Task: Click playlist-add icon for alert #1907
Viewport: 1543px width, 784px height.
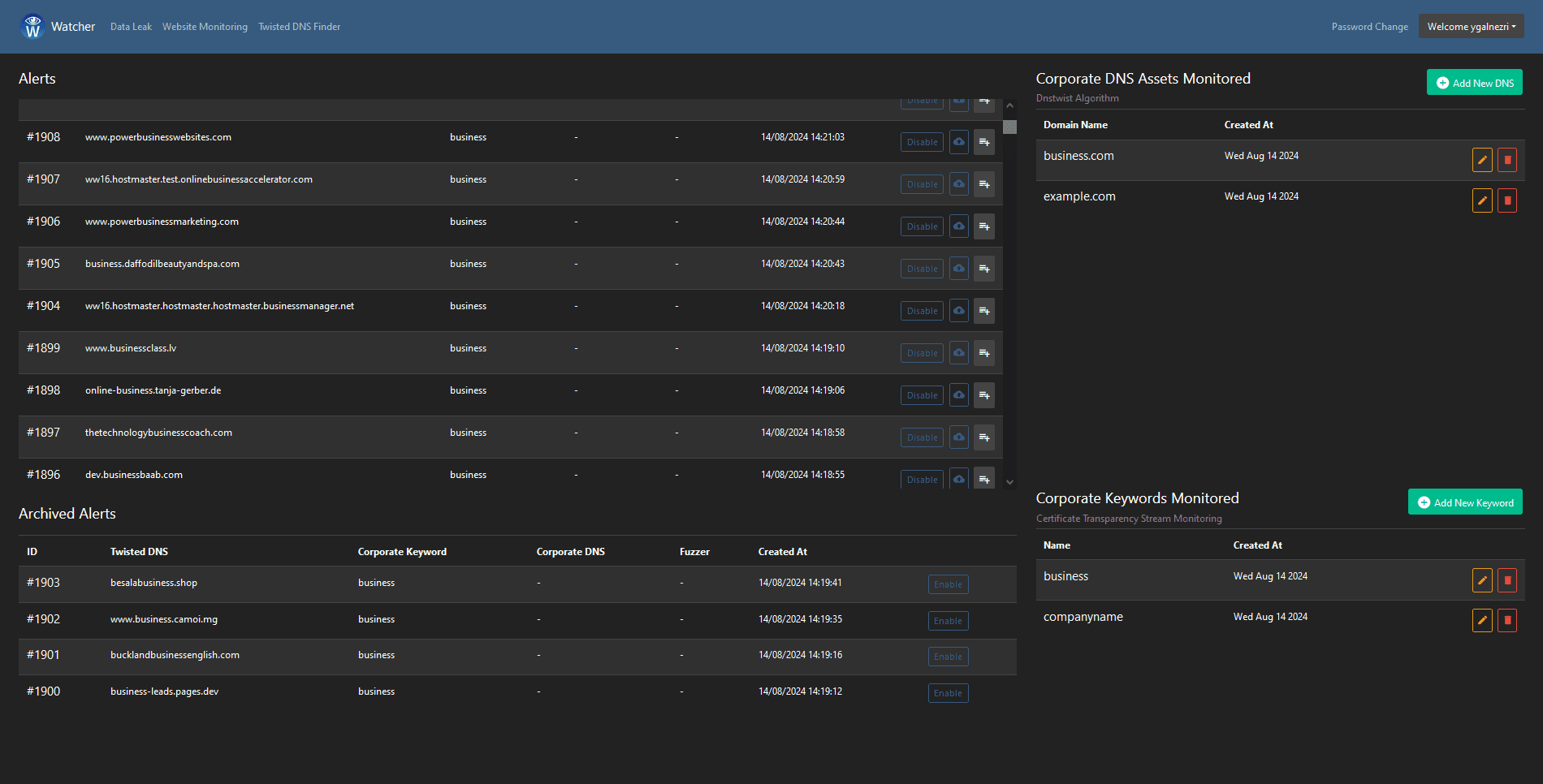Action: coord(984,184)
